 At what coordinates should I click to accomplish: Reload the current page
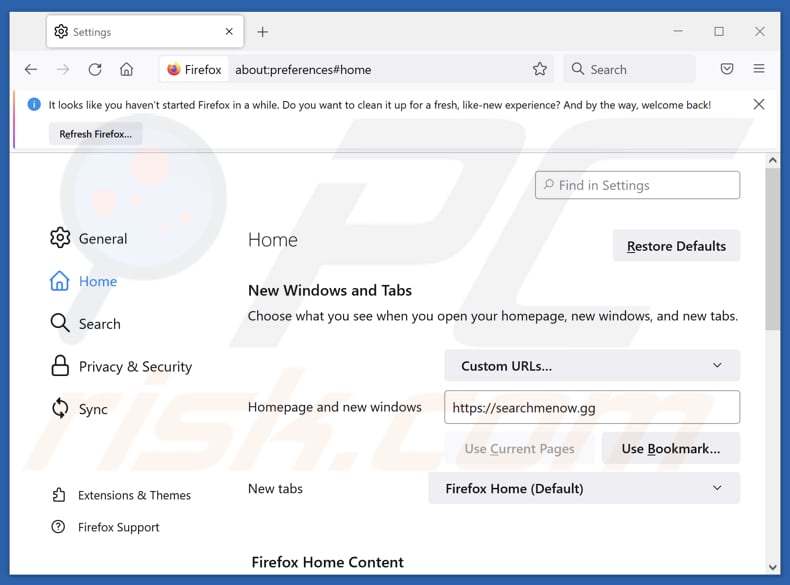95,69
